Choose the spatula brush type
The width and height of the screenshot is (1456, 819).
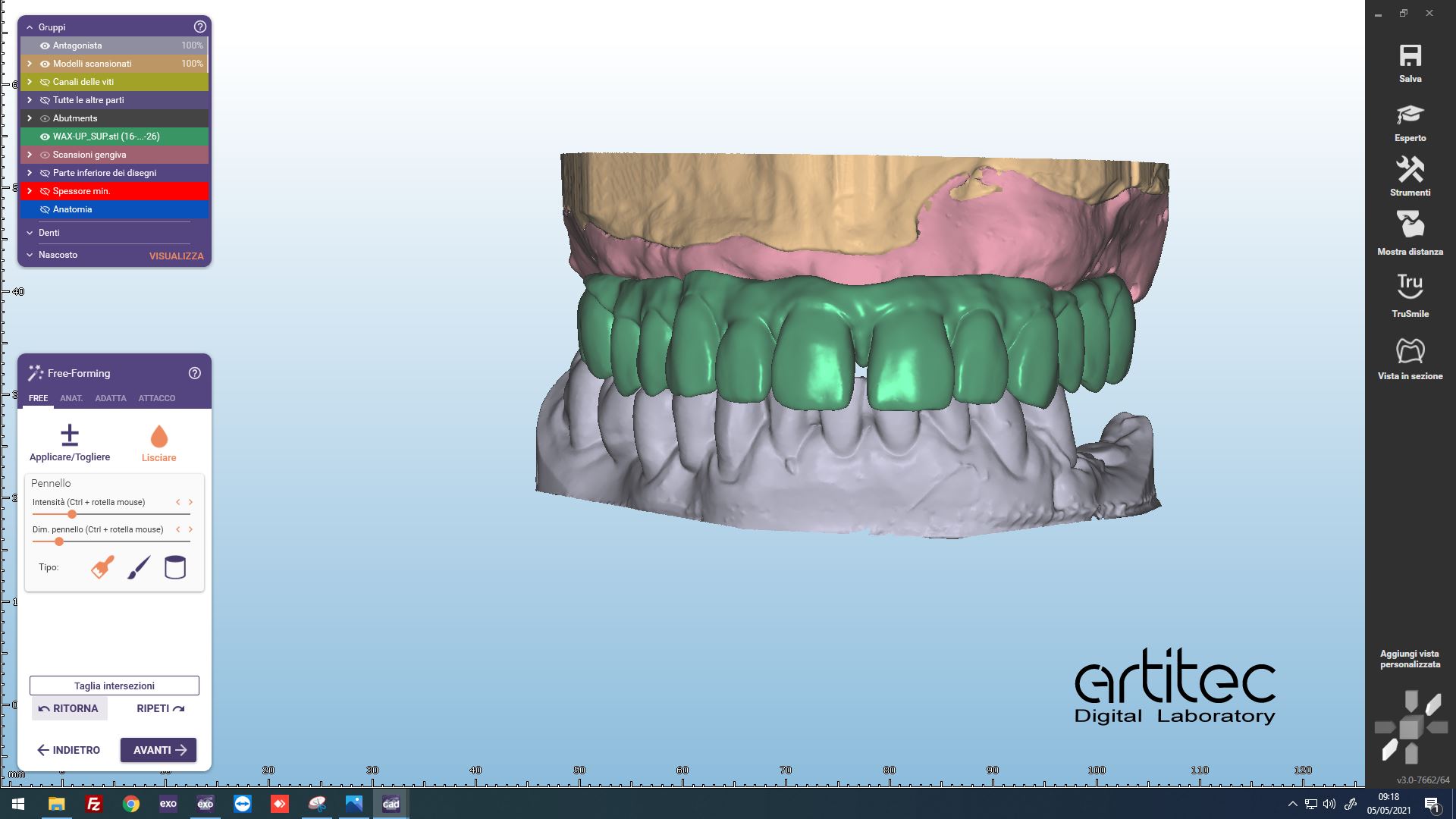click(x=102, y=567)
